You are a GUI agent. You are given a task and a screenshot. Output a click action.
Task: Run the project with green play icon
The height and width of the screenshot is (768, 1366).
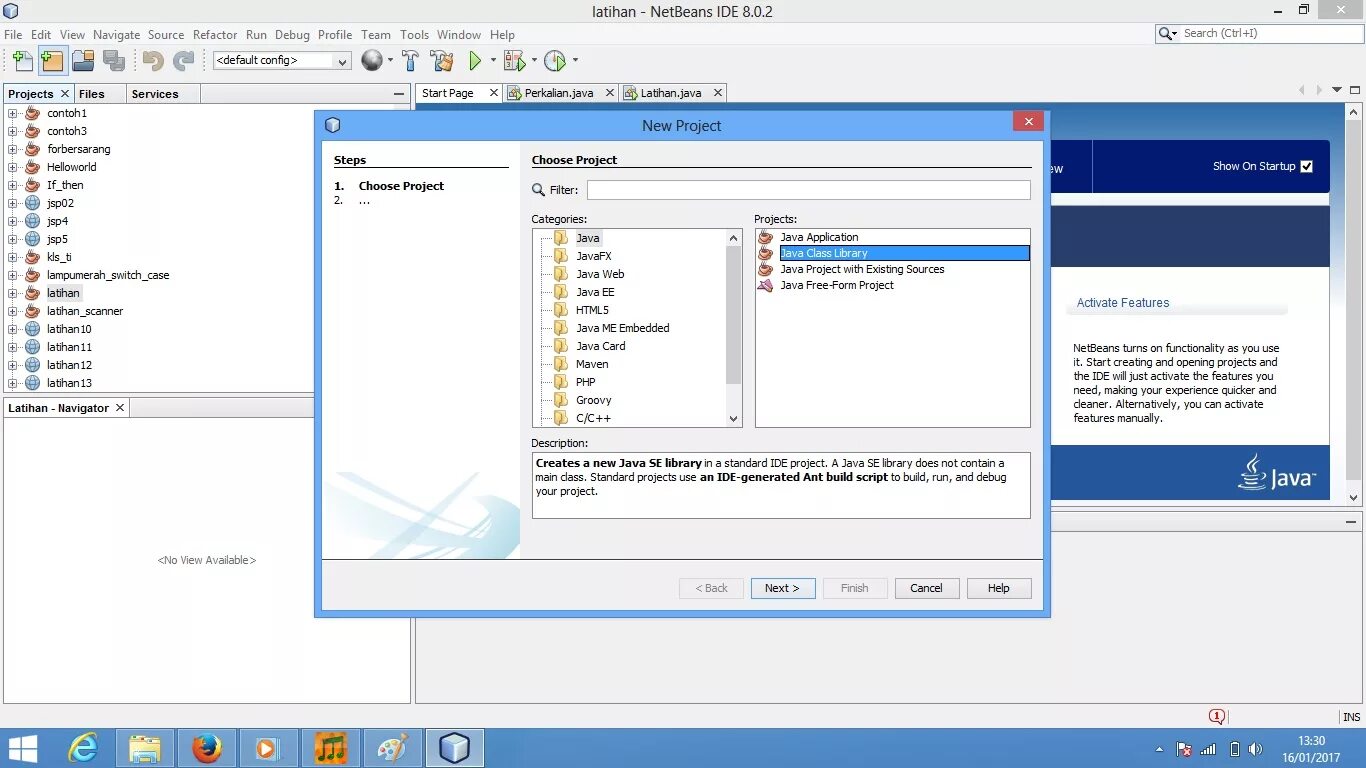pyautogui.click(x=475, y=61)
